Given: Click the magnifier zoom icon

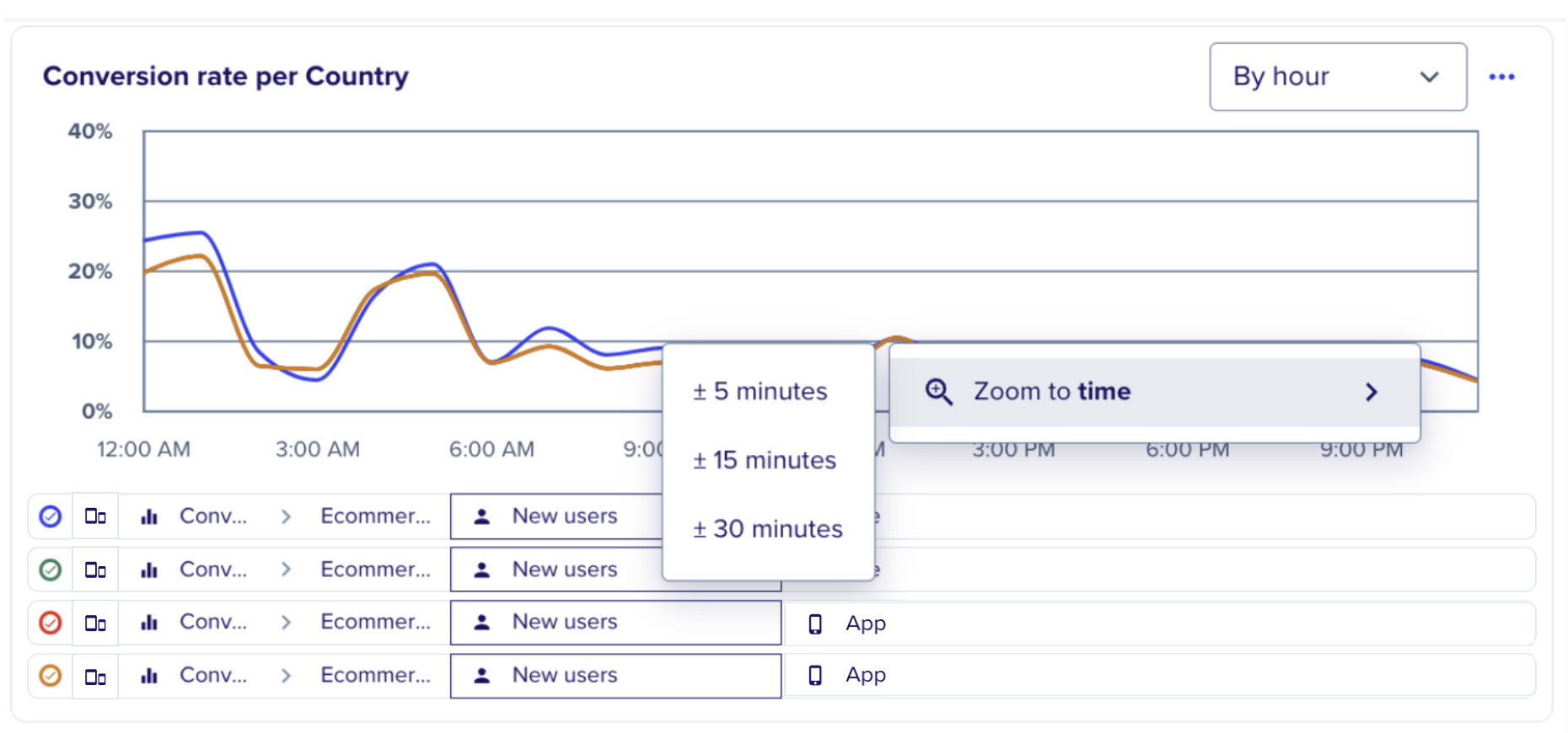Looking at the screenshot, I should point(938,392).
